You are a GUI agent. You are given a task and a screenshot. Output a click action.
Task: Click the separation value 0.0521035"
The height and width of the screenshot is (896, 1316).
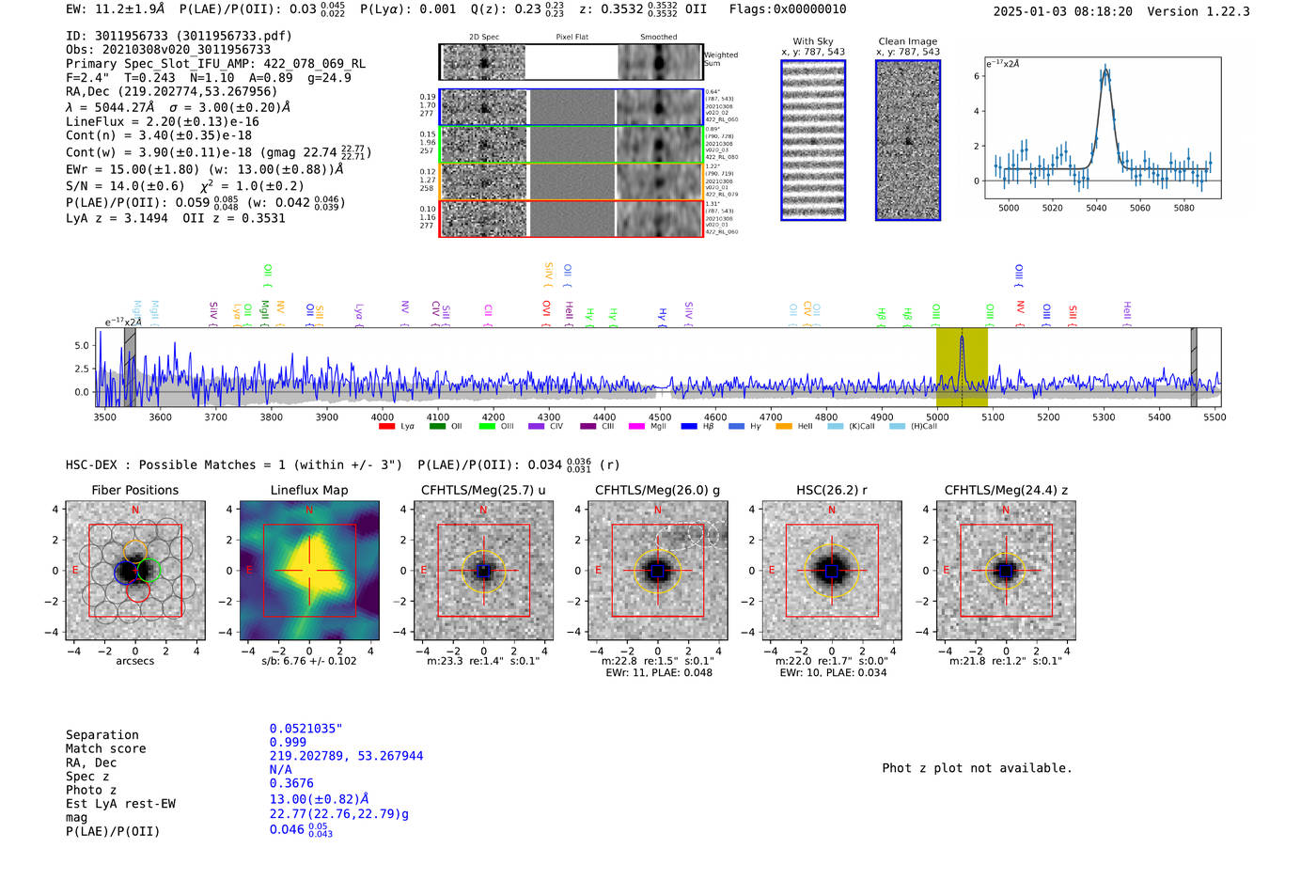(306, 729)
